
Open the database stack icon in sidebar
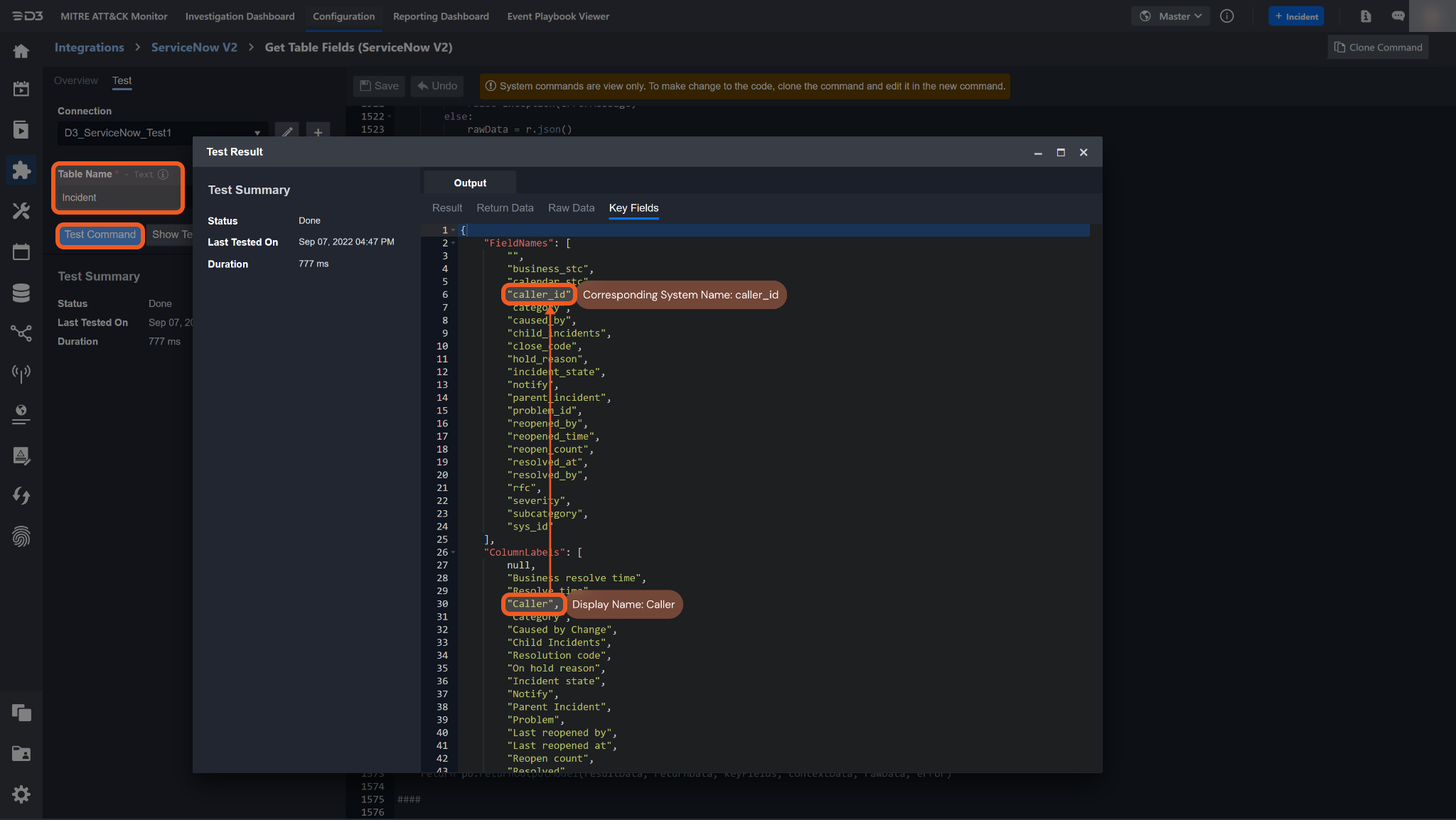tap(21, 293)
